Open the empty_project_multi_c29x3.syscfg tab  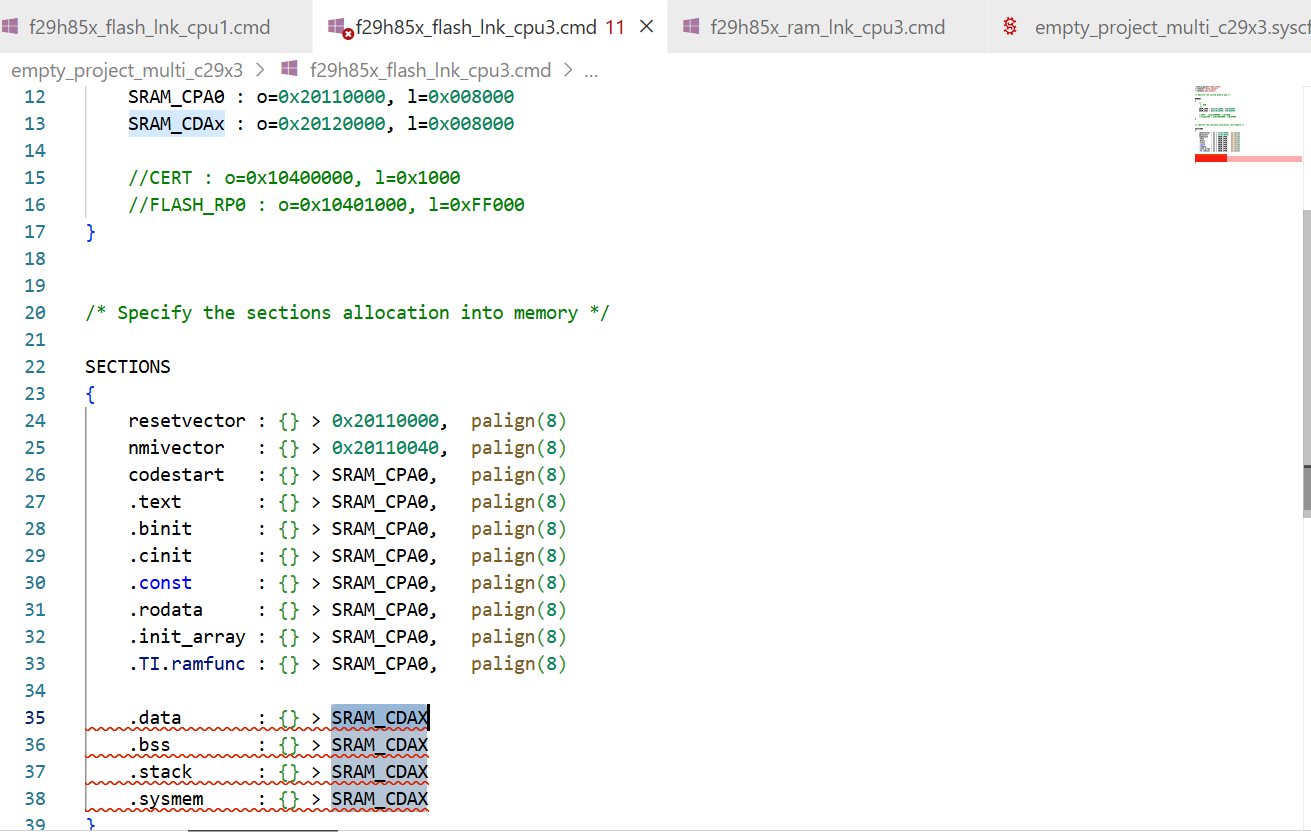pos(1150,27)
